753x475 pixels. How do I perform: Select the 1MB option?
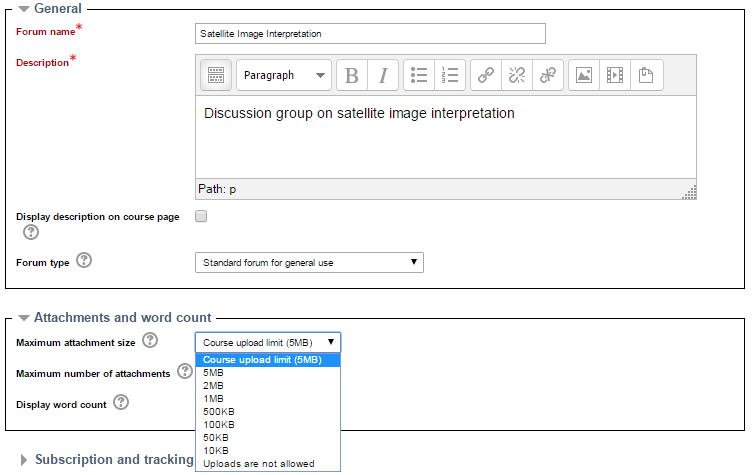point(268,399)
